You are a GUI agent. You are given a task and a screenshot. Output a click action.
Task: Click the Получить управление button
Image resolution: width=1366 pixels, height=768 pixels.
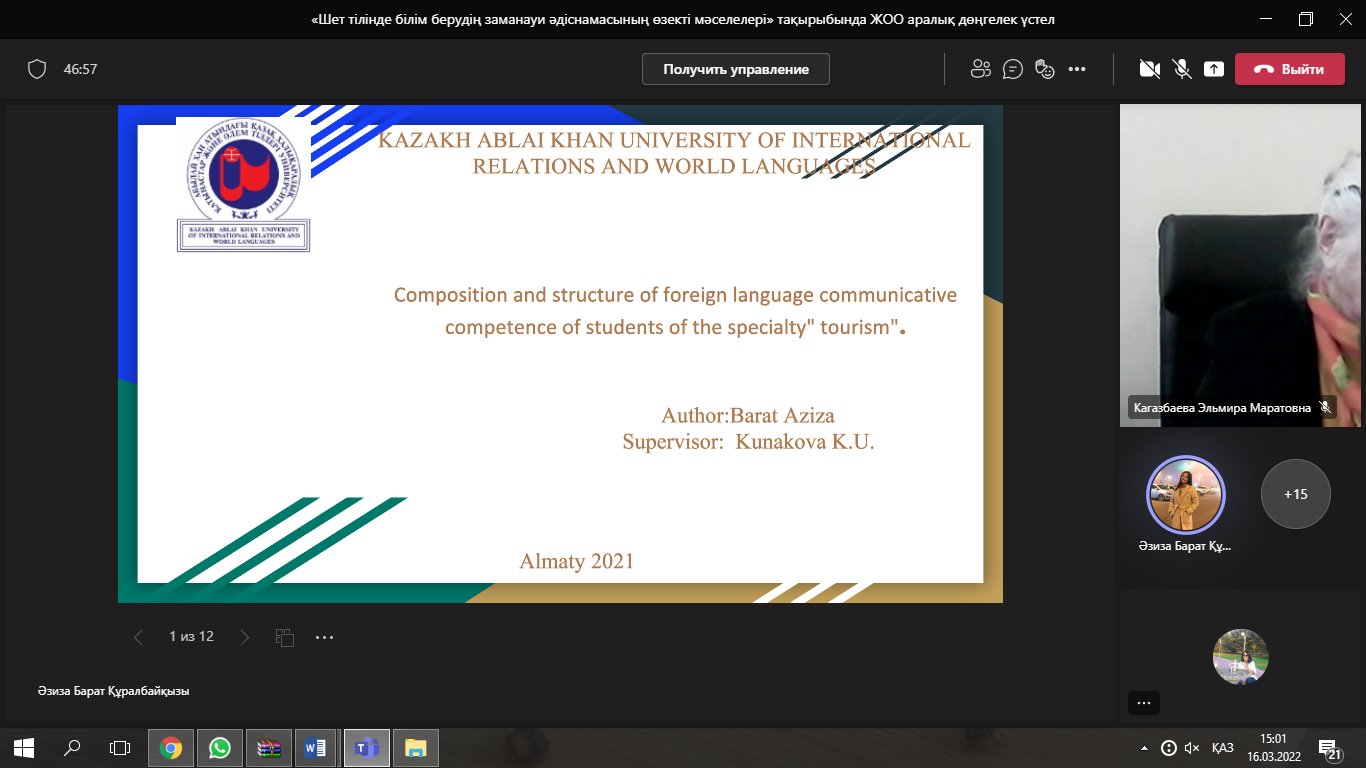tap(736, 69)
